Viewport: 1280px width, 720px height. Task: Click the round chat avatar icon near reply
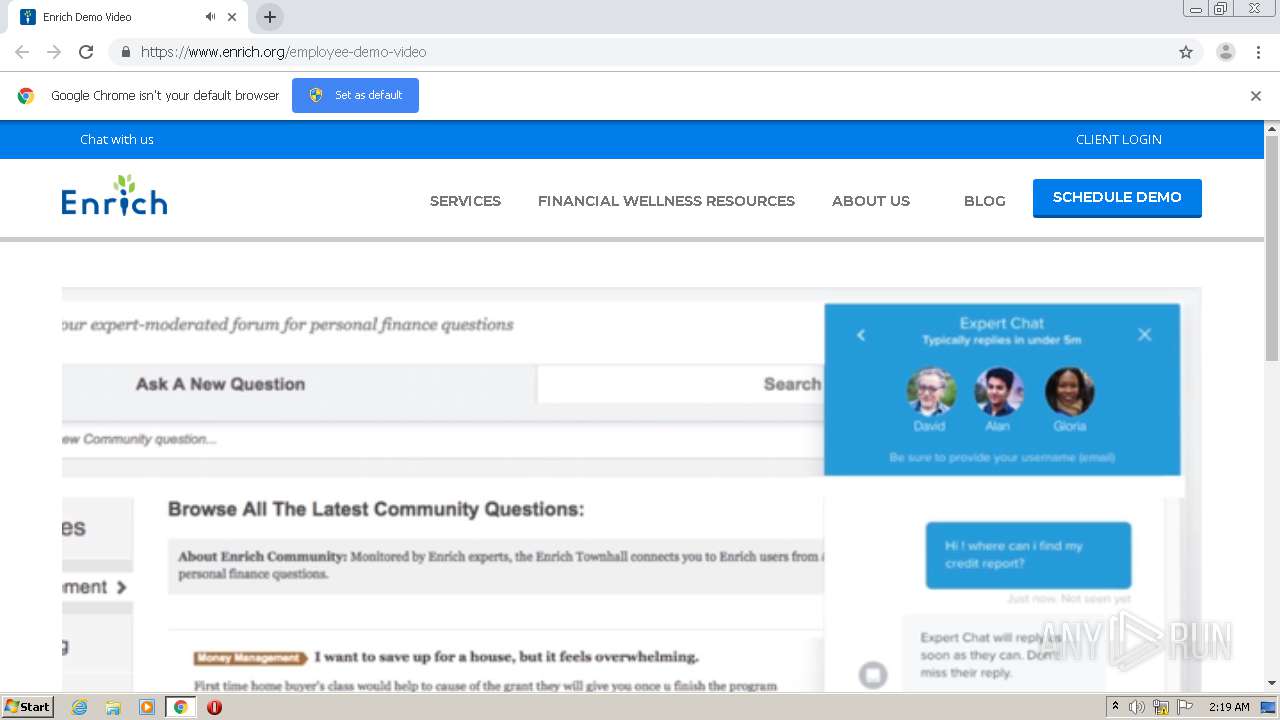(x=873, y=675)
